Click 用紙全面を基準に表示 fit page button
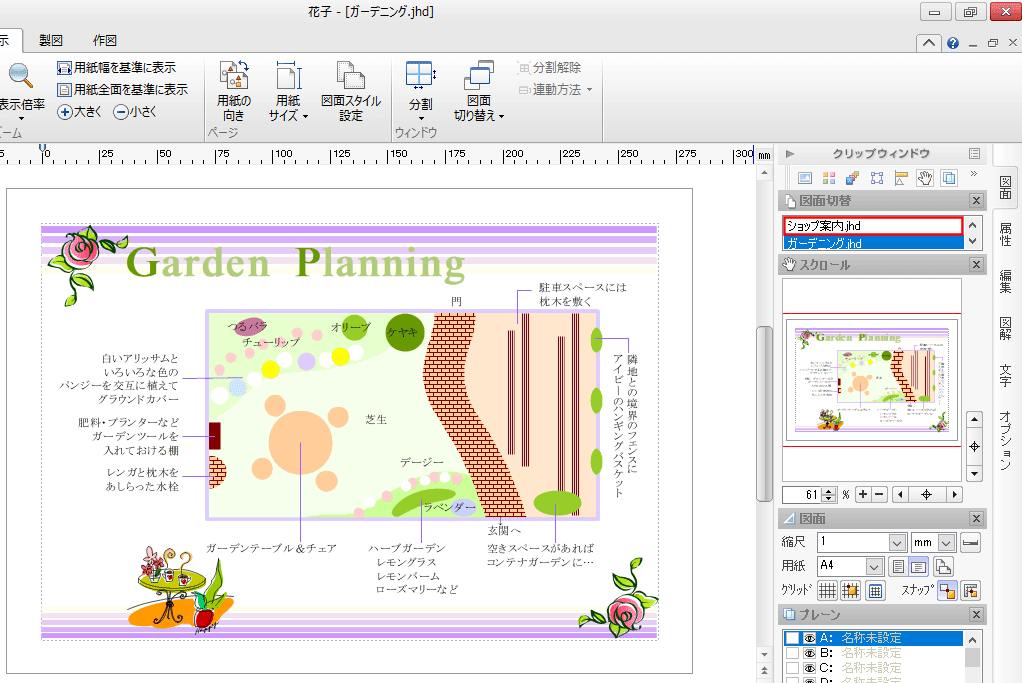1022x683 pixels. tap(123, 89)
